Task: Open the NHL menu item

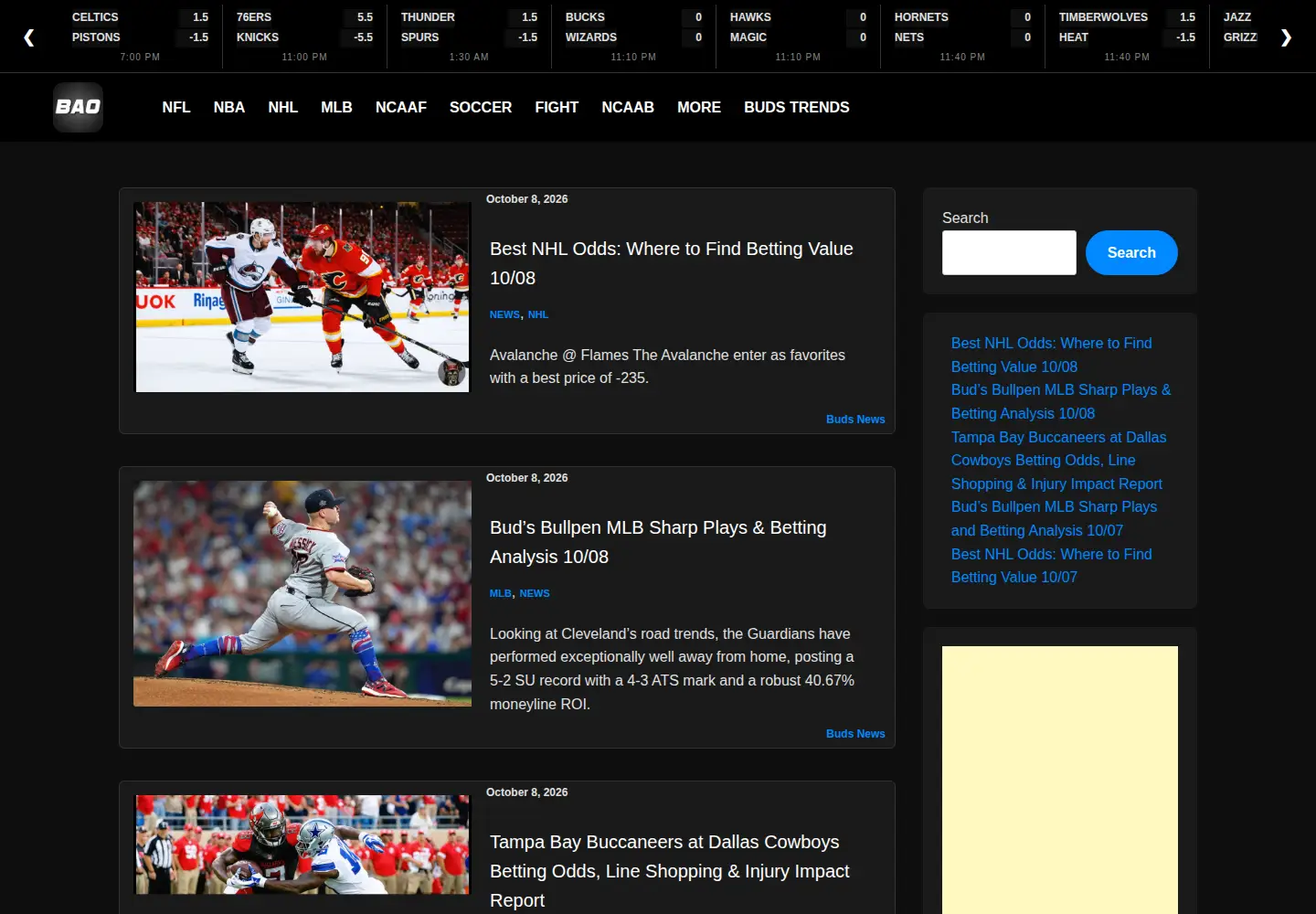Action: (x=283, y=107)
